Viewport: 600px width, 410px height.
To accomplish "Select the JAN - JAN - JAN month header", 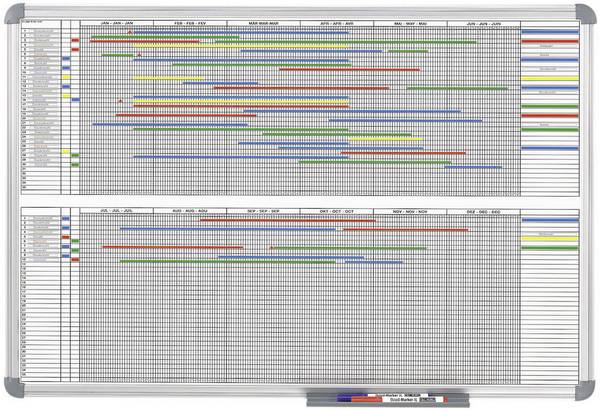I will point(117,23).
